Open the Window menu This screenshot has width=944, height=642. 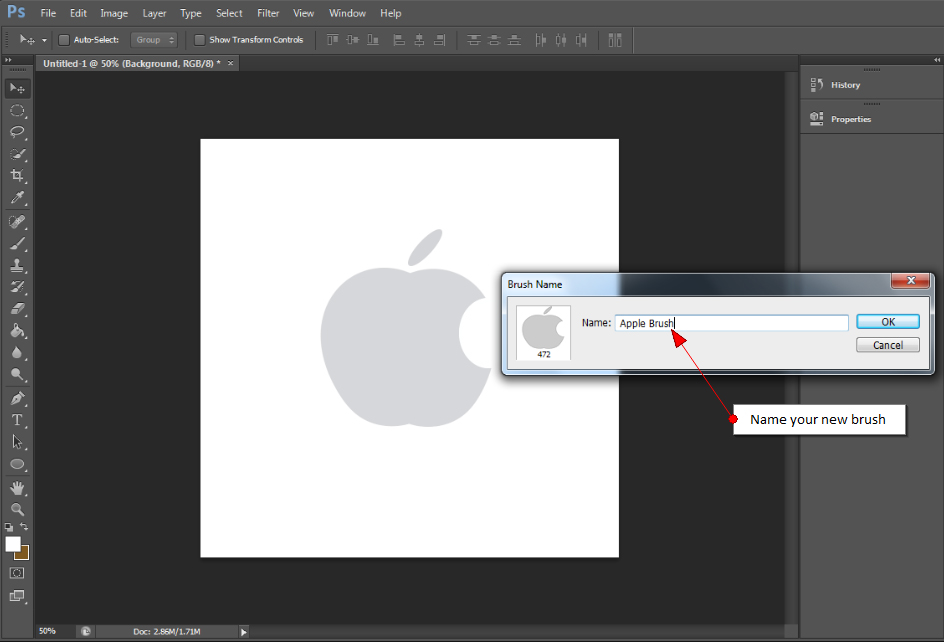(x=347, y=13)
